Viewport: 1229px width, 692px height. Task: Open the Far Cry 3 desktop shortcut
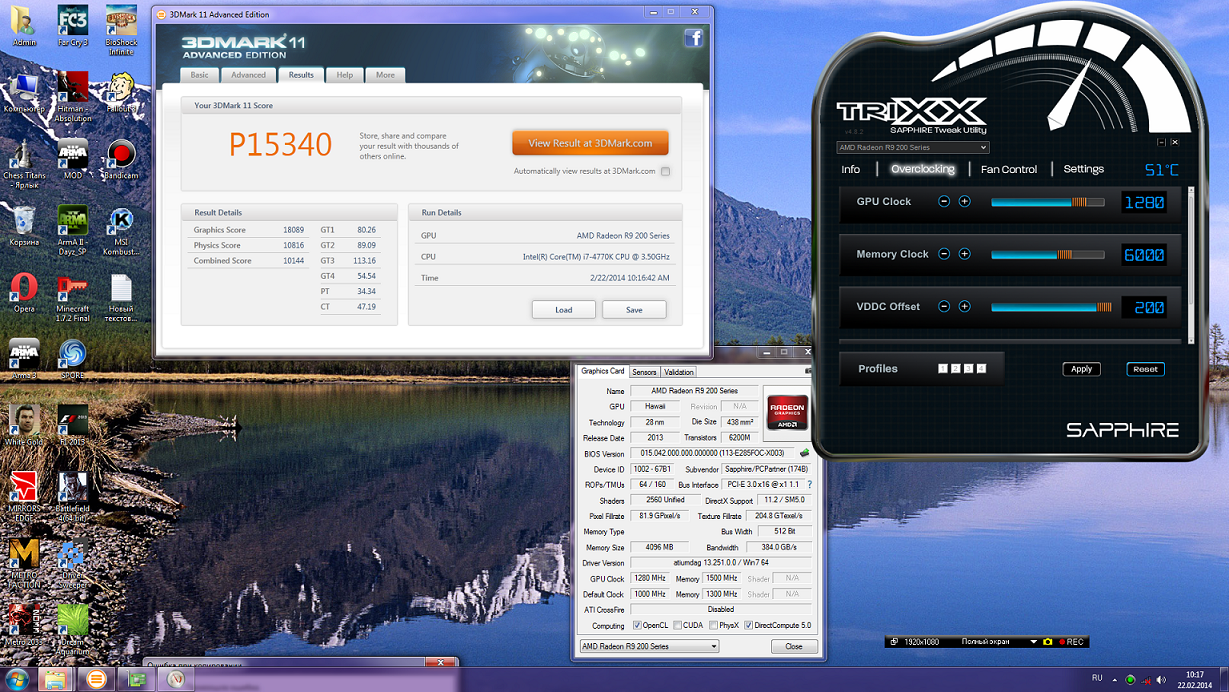pyautogui.click(x=72, y=27)
